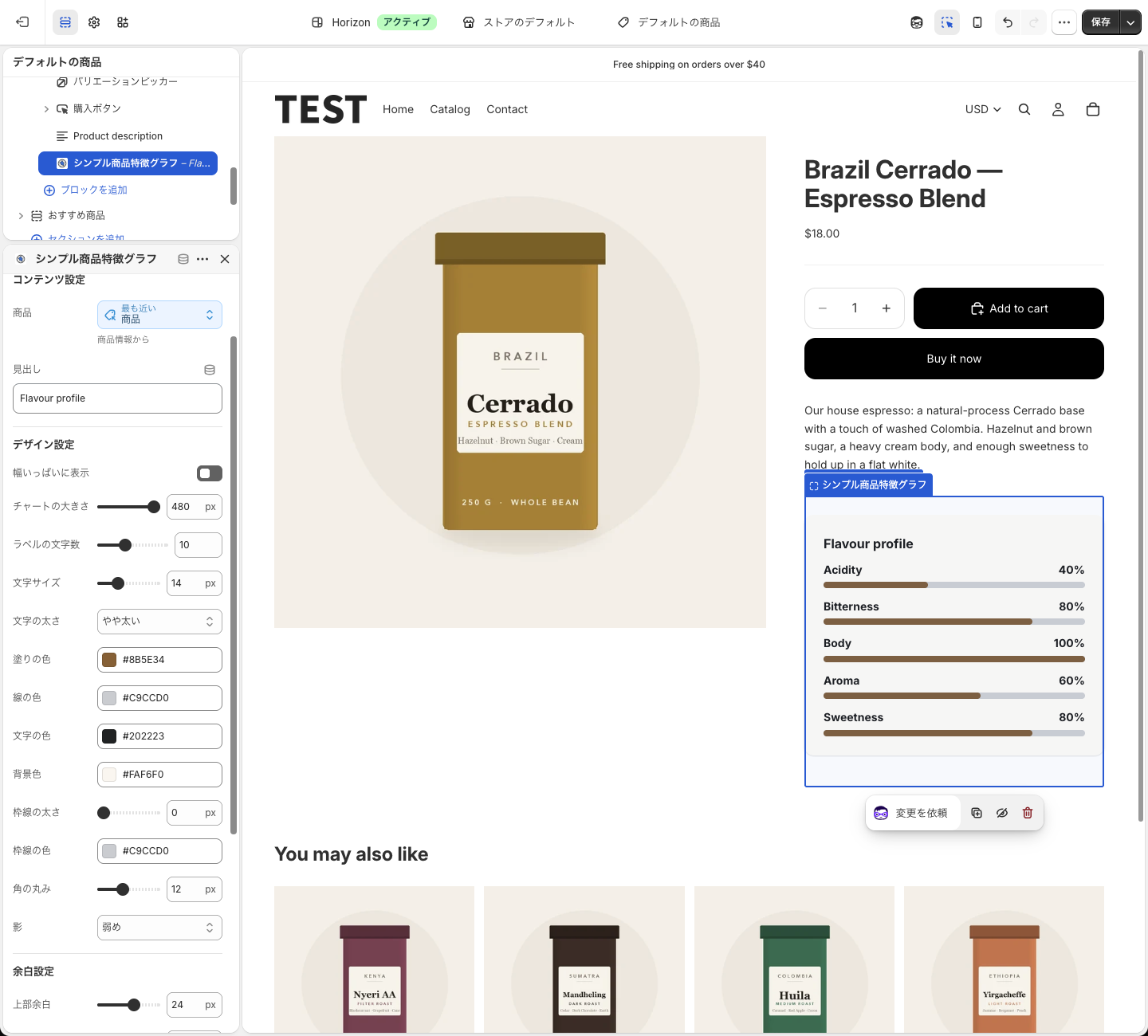
Task: Open the storefront cart icon
Action: click(x=1093, y=109)
